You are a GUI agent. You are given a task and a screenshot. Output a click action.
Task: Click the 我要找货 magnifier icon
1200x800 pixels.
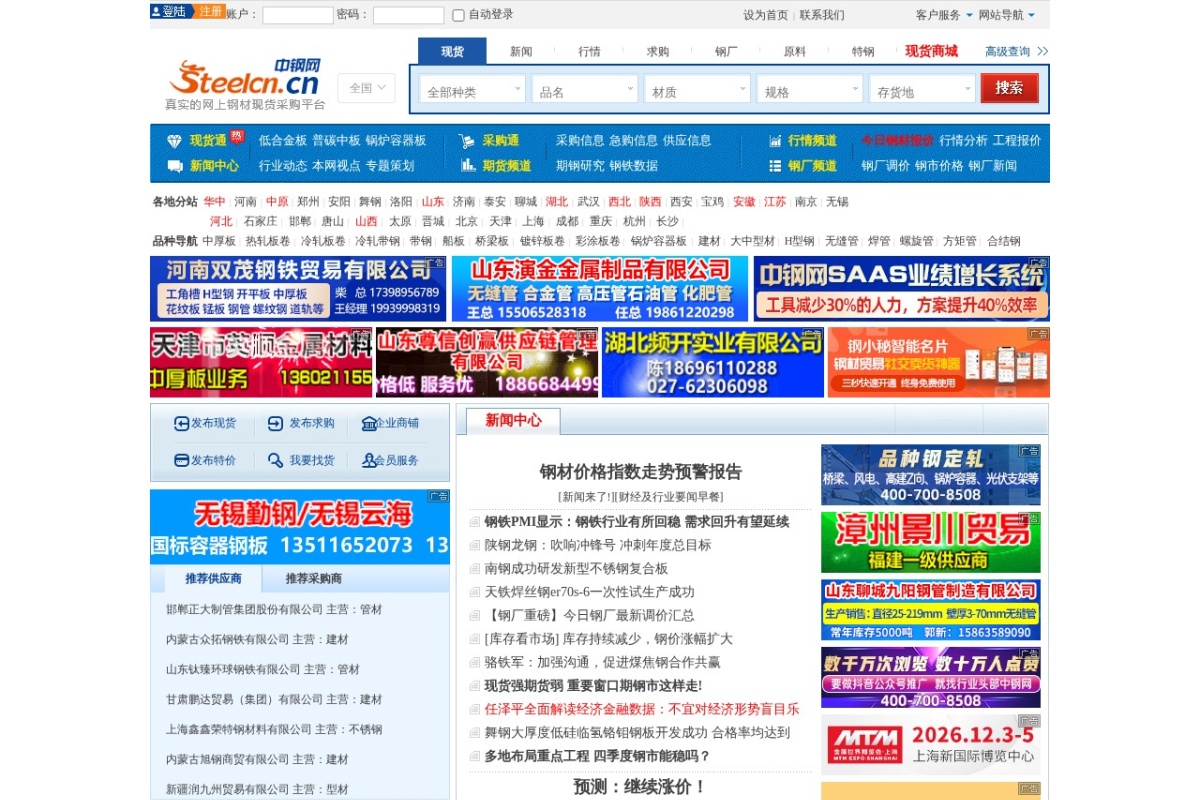(276, 461)
